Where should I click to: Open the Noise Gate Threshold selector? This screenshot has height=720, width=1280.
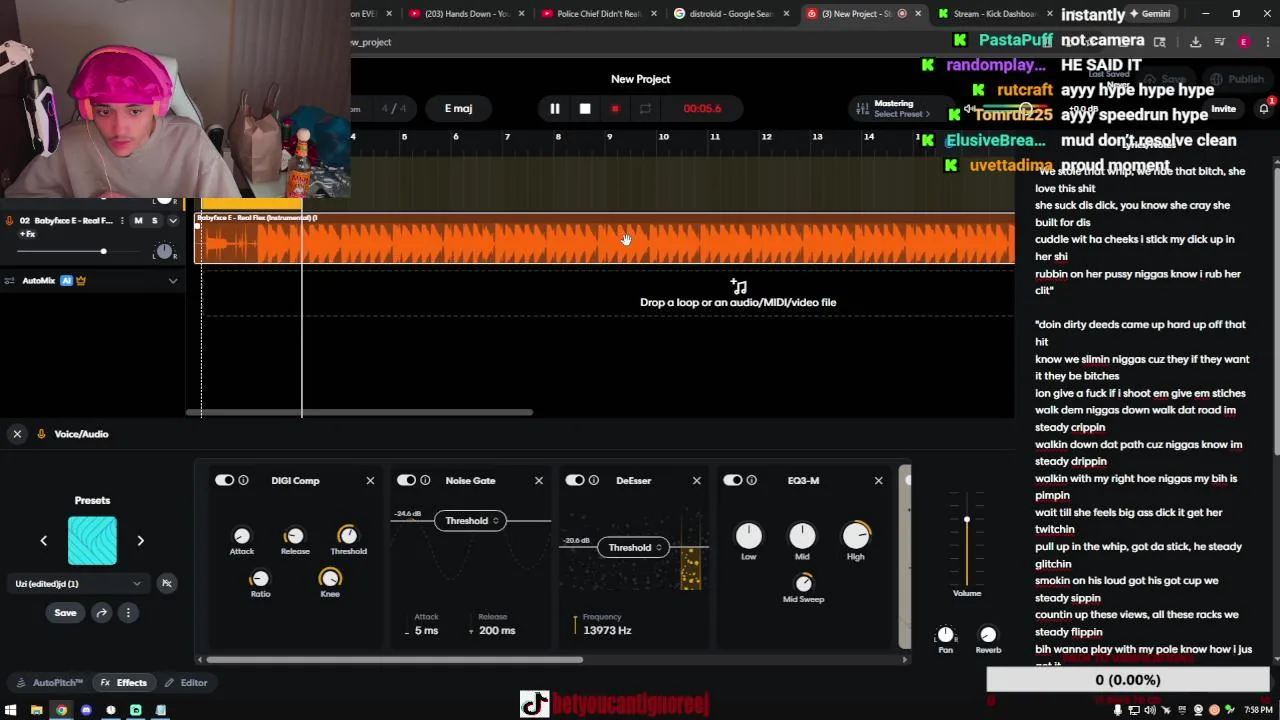[470, 521]
